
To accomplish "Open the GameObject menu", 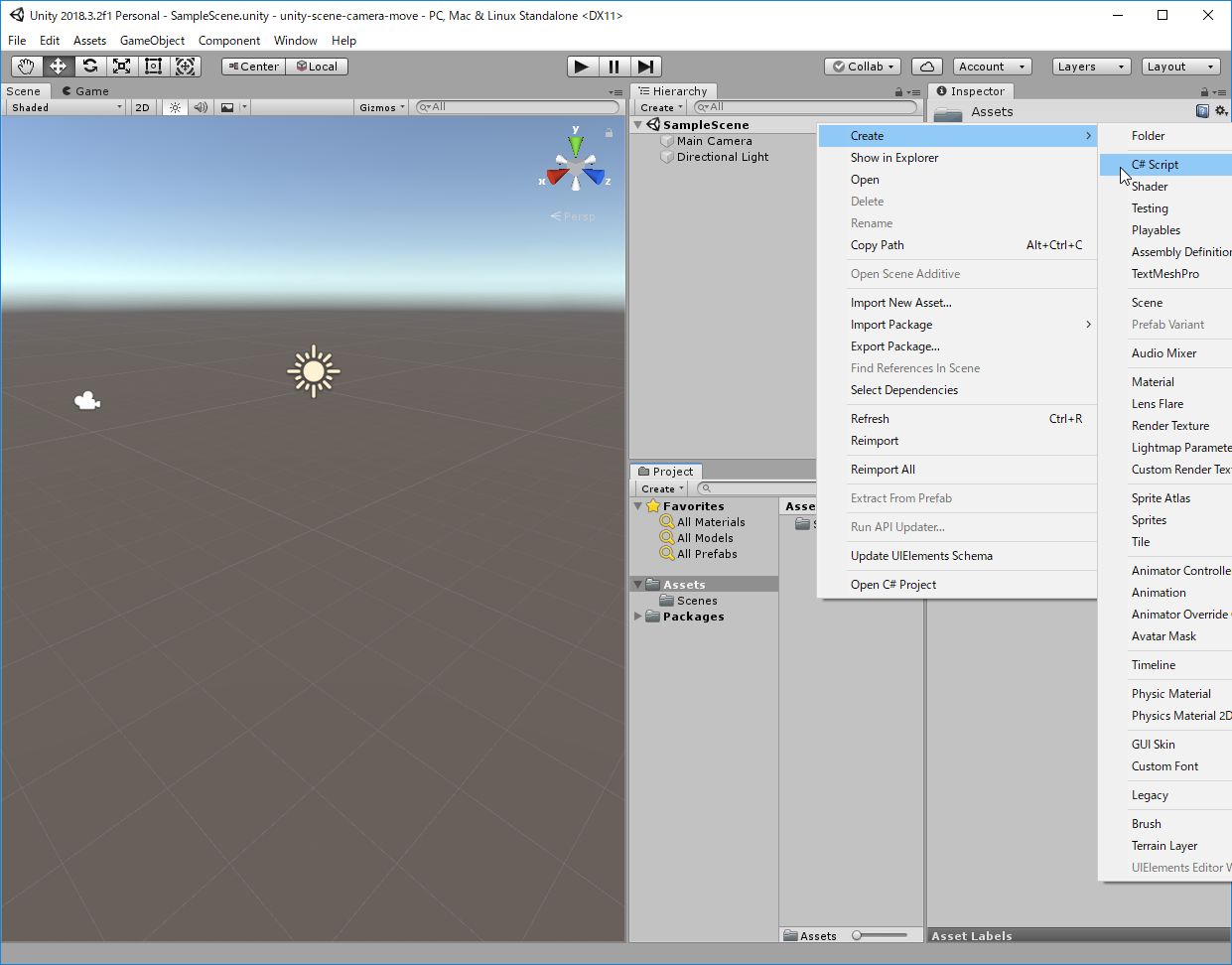I will [152, 41].
